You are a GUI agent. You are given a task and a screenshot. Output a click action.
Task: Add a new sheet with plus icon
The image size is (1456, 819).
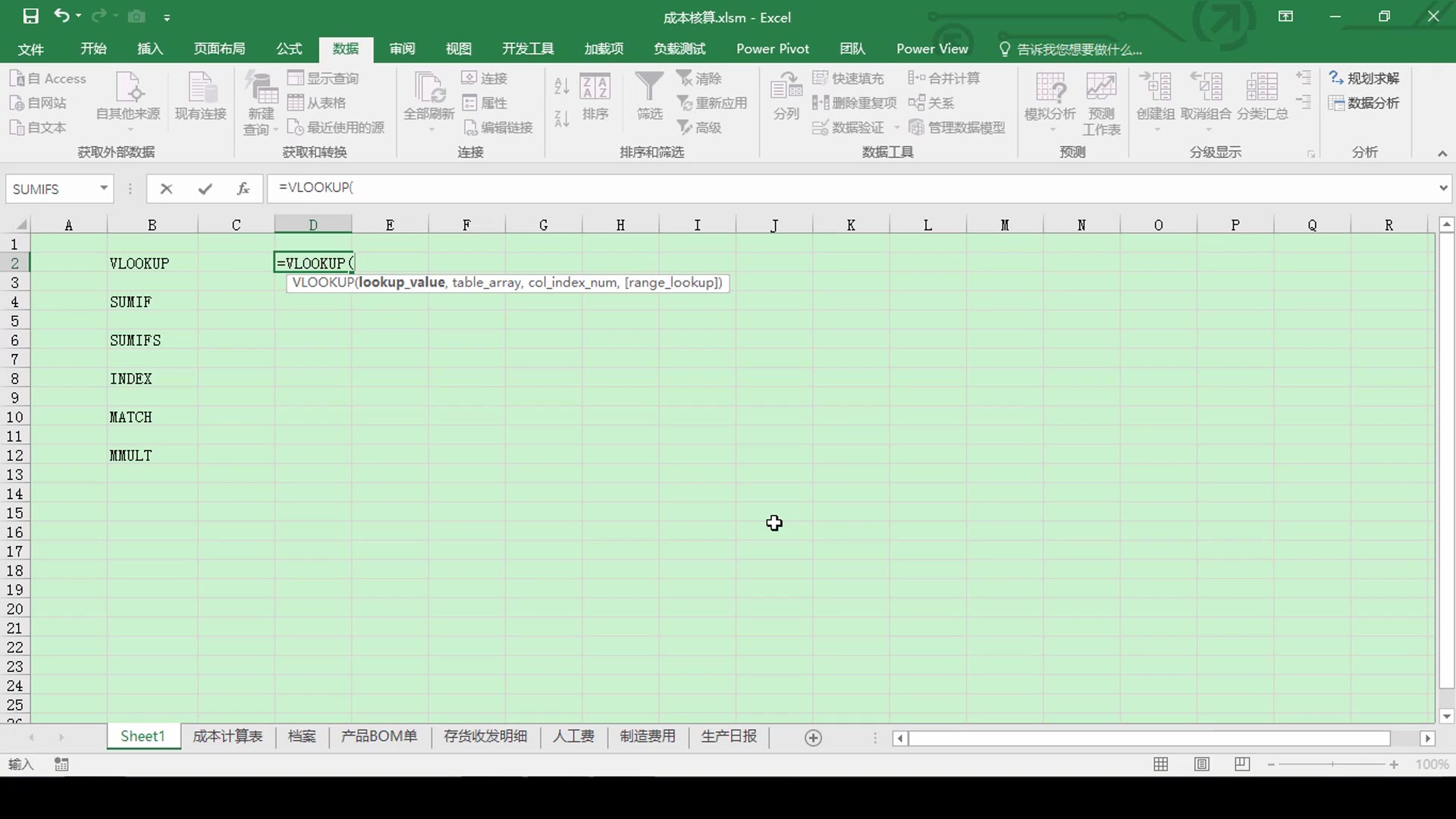click(813, 738)
